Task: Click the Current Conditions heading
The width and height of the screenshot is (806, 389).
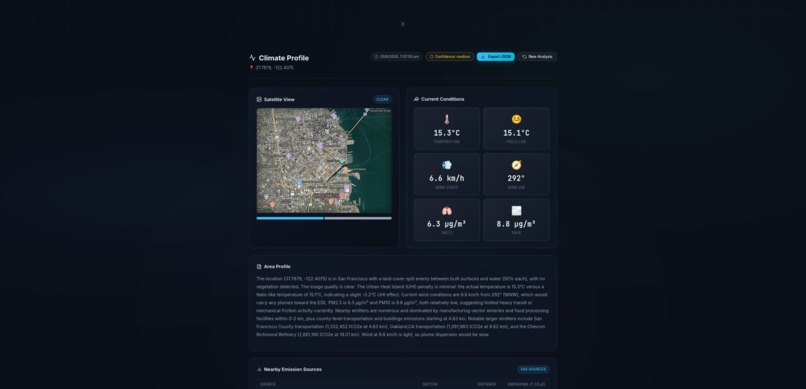Action: [x=443, y=99]
